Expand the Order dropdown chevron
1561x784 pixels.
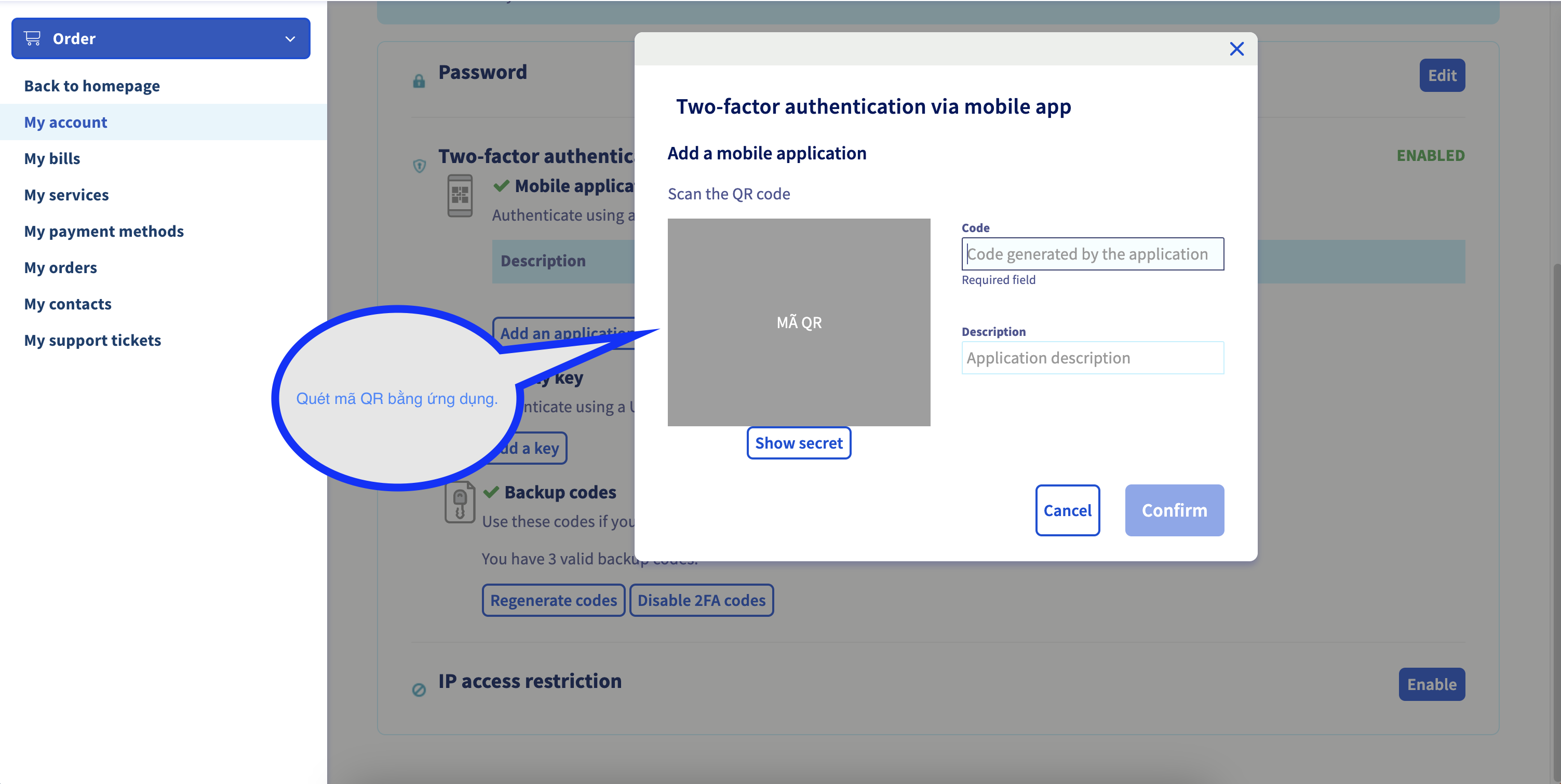(x=290, y=39)
